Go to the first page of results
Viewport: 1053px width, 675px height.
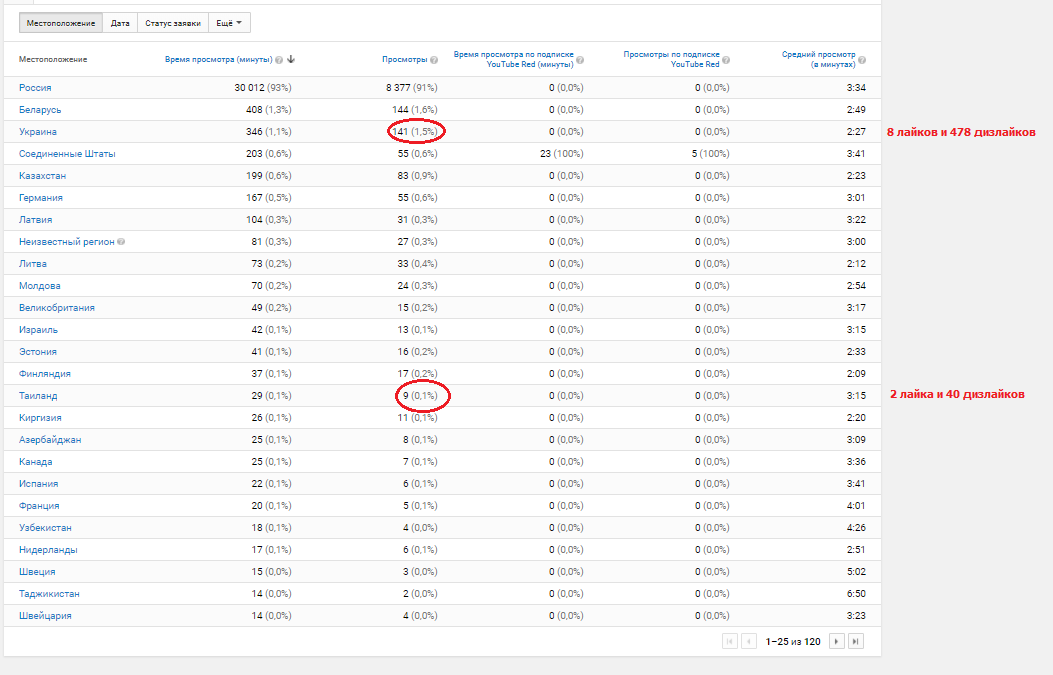730,641
